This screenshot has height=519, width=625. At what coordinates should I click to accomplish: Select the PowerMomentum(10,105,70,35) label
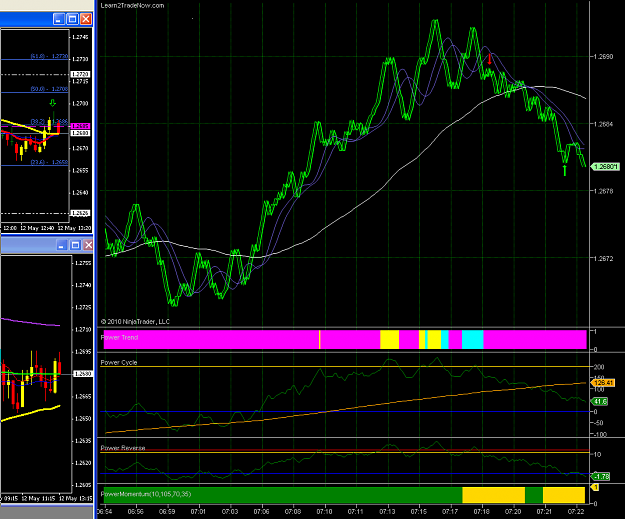pos(146,494)
